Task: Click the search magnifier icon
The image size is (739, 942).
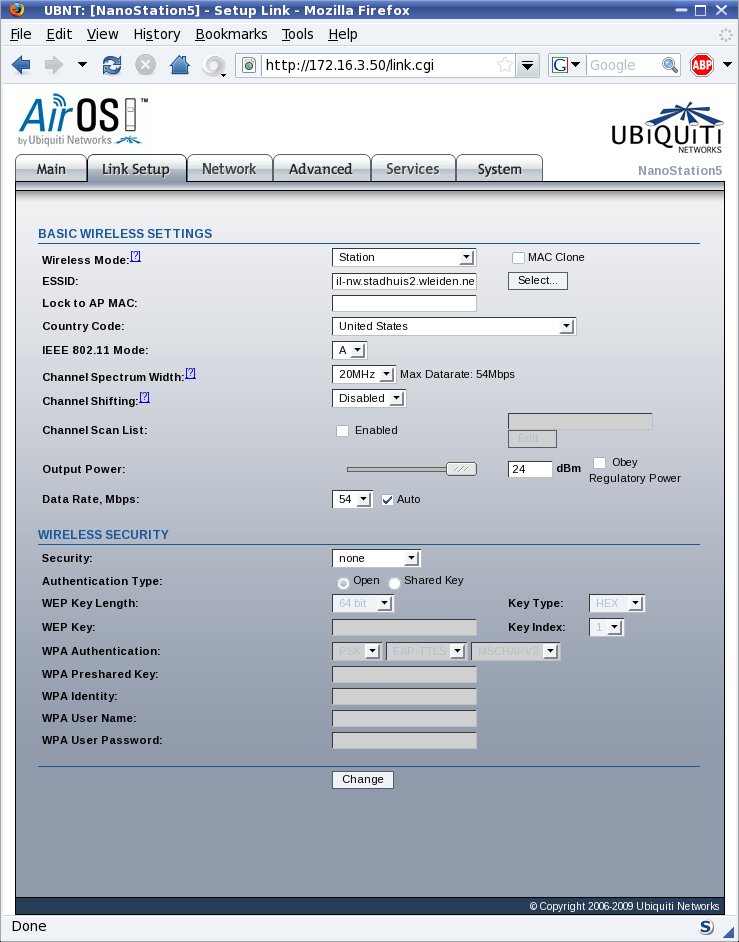Action: pyautogui.click(x=669, y=65)
